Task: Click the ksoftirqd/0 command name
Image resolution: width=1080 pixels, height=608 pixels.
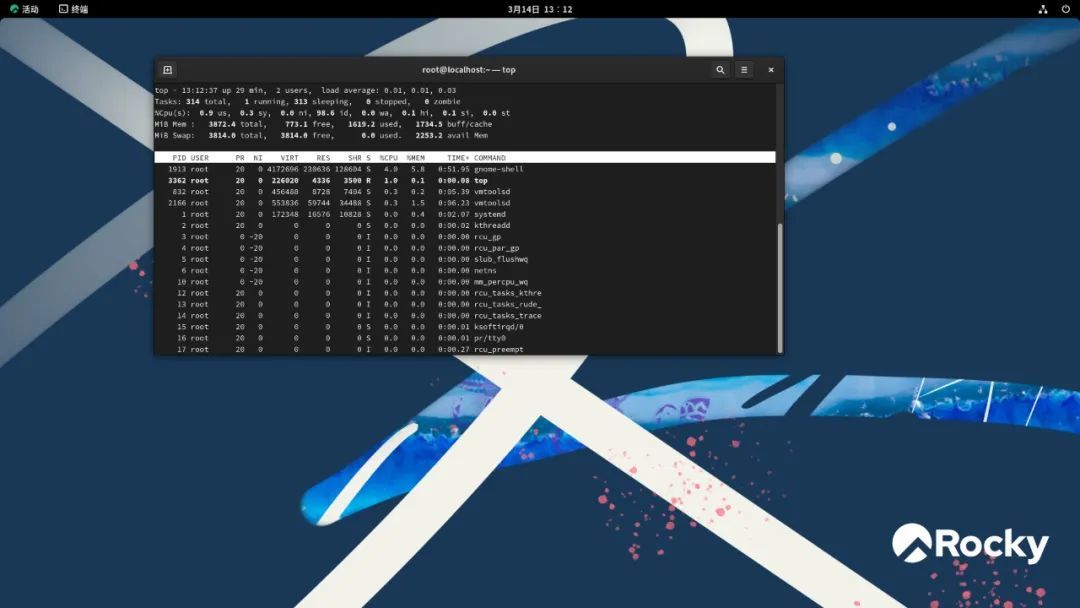Action: [x=499, y=326]
